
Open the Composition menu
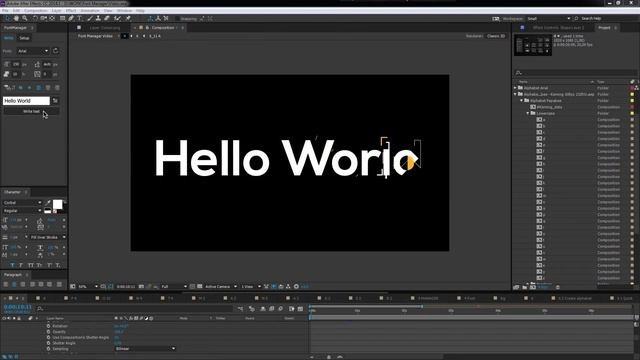36,11
